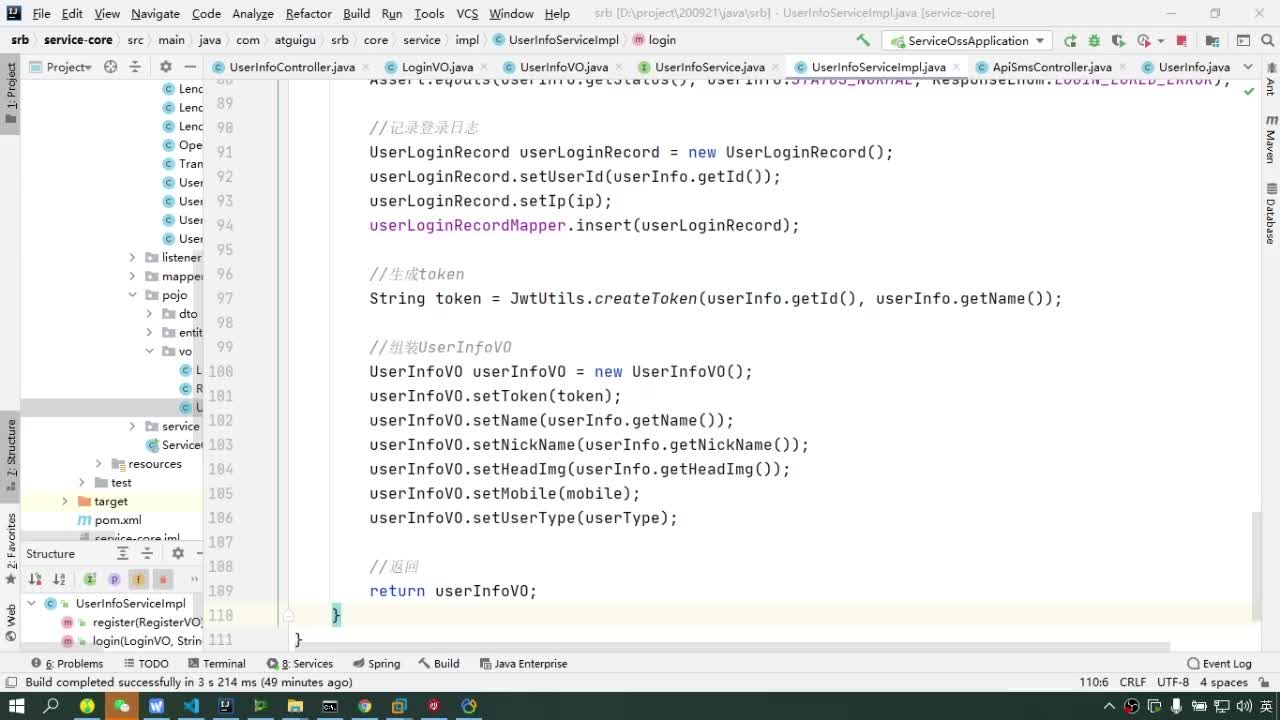Collapse UserInfoServiceImpl in Structure tree
Viewport: 1280px width, 720px height.
[x=32, y=603]
